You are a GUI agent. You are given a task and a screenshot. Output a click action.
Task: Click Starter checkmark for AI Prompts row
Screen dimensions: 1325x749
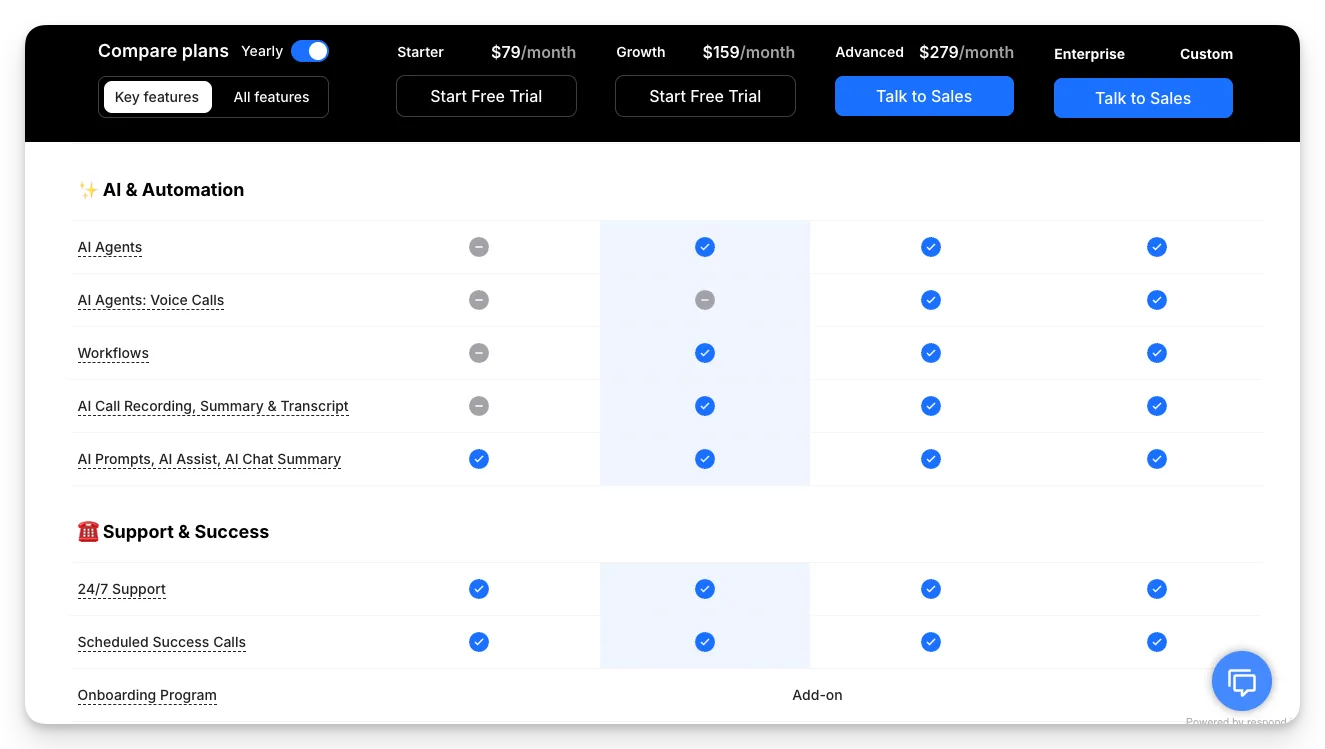tap(479, 459)
